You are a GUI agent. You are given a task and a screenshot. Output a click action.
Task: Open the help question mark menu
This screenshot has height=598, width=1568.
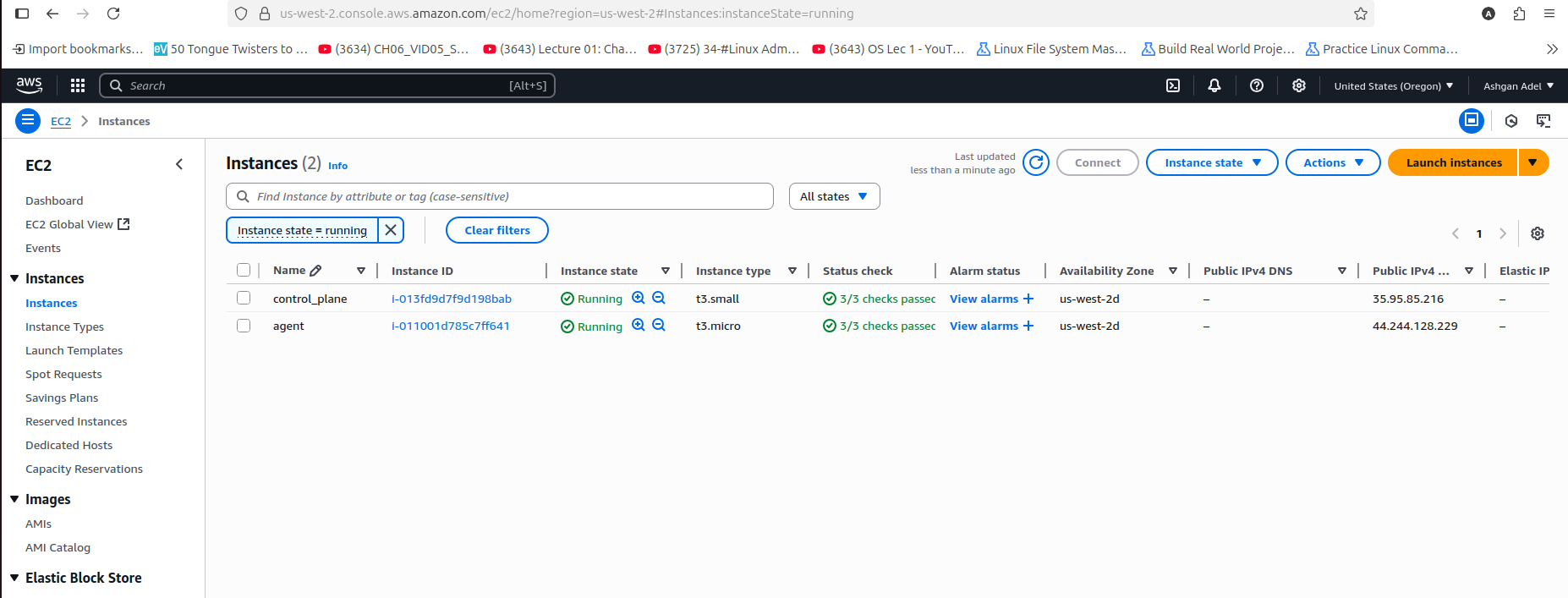coord(1257,85)
